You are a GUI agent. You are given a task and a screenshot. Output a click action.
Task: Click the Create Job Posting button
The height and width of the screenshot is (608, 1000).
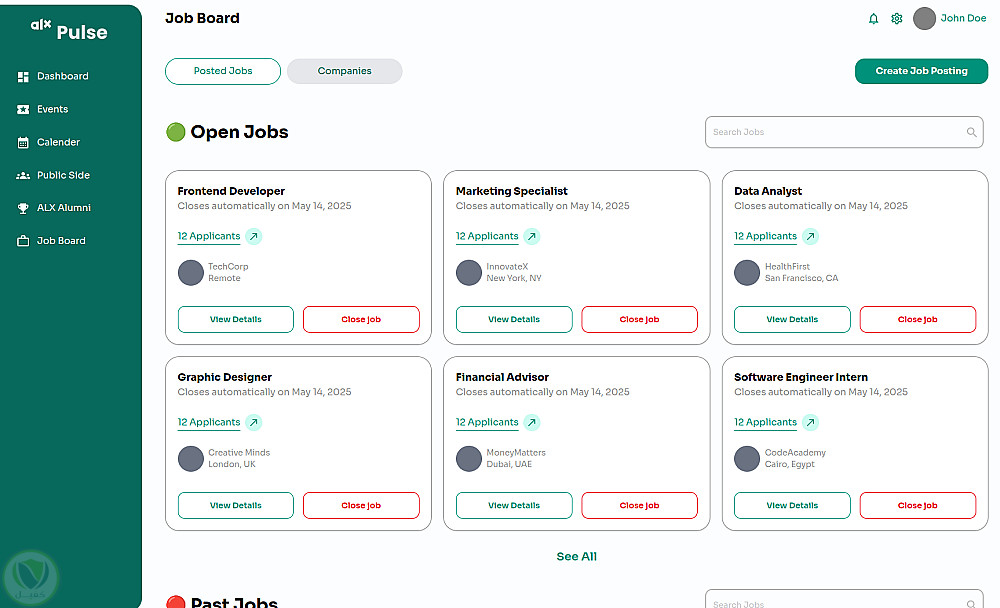coord(921,71)
